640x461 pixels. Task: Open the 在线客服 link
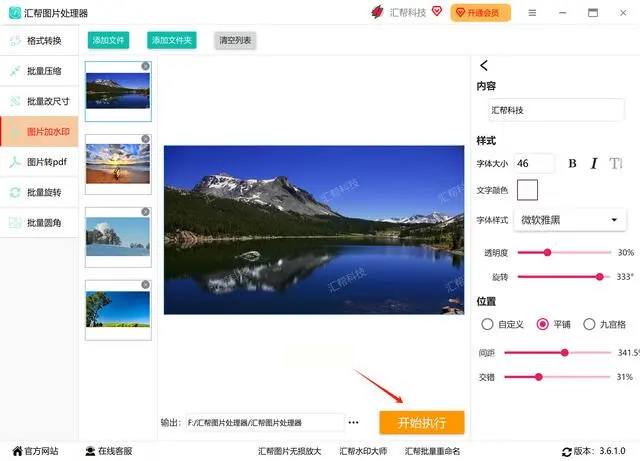point(109,451)
